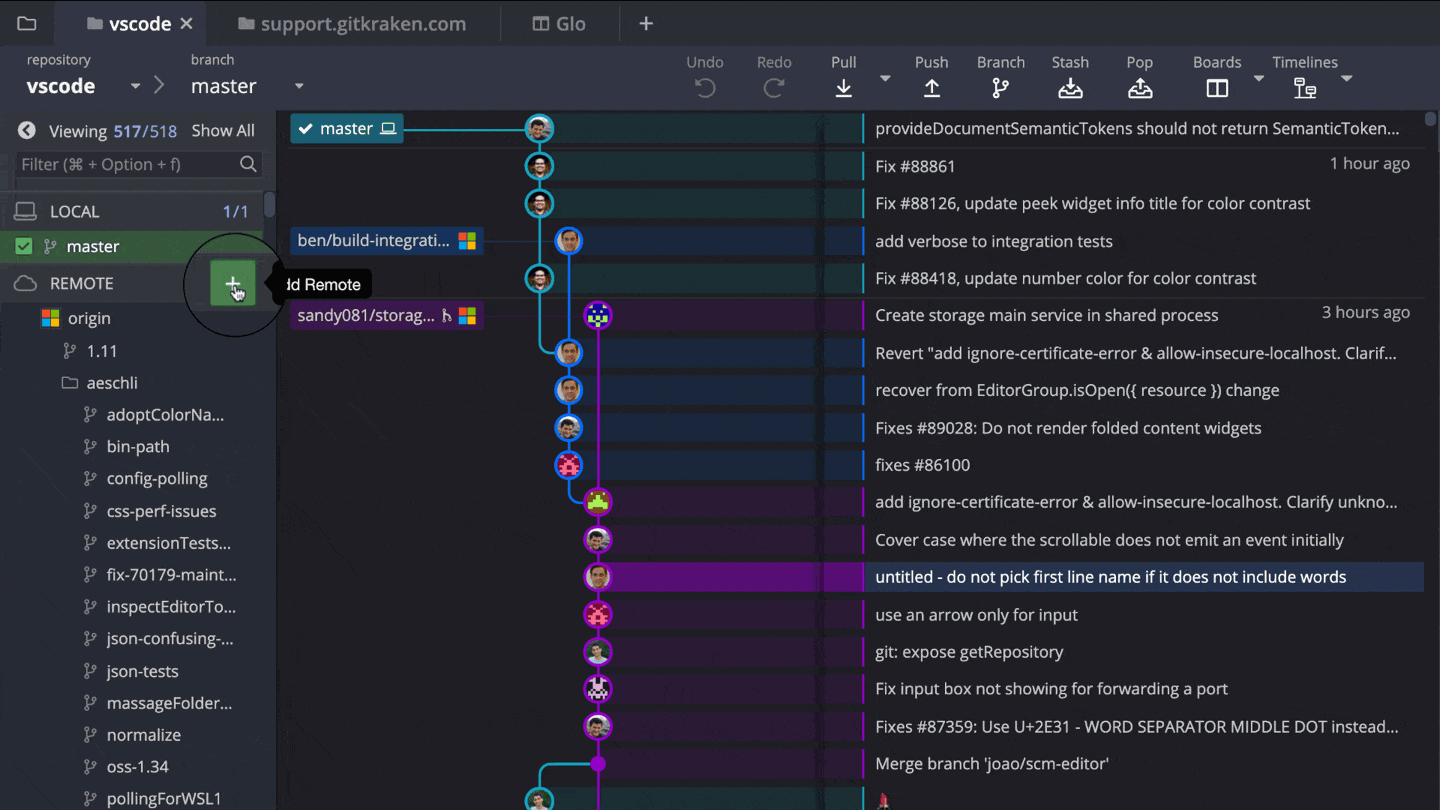
Task: Open the Pull options dropdown arrow
Action: point(885,78)
